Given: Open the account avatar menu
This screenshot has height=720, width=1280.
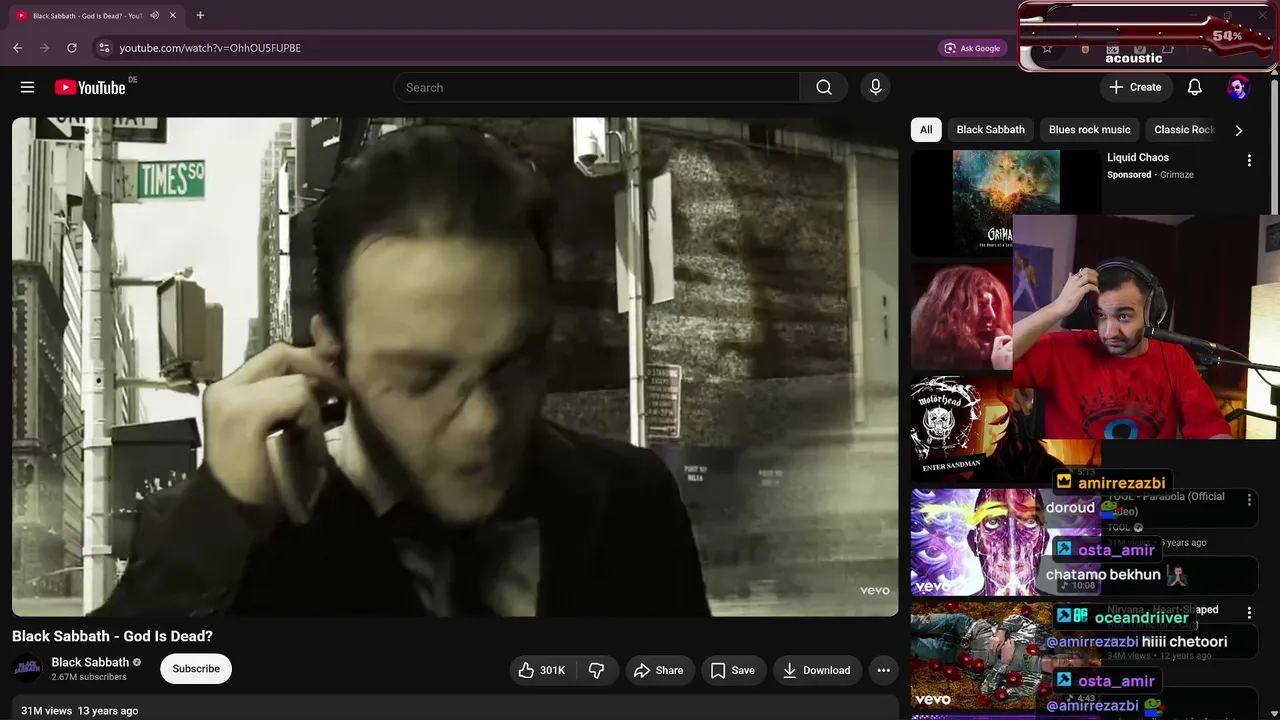Looking at the screenshot, I should (x=1238, y=87).
